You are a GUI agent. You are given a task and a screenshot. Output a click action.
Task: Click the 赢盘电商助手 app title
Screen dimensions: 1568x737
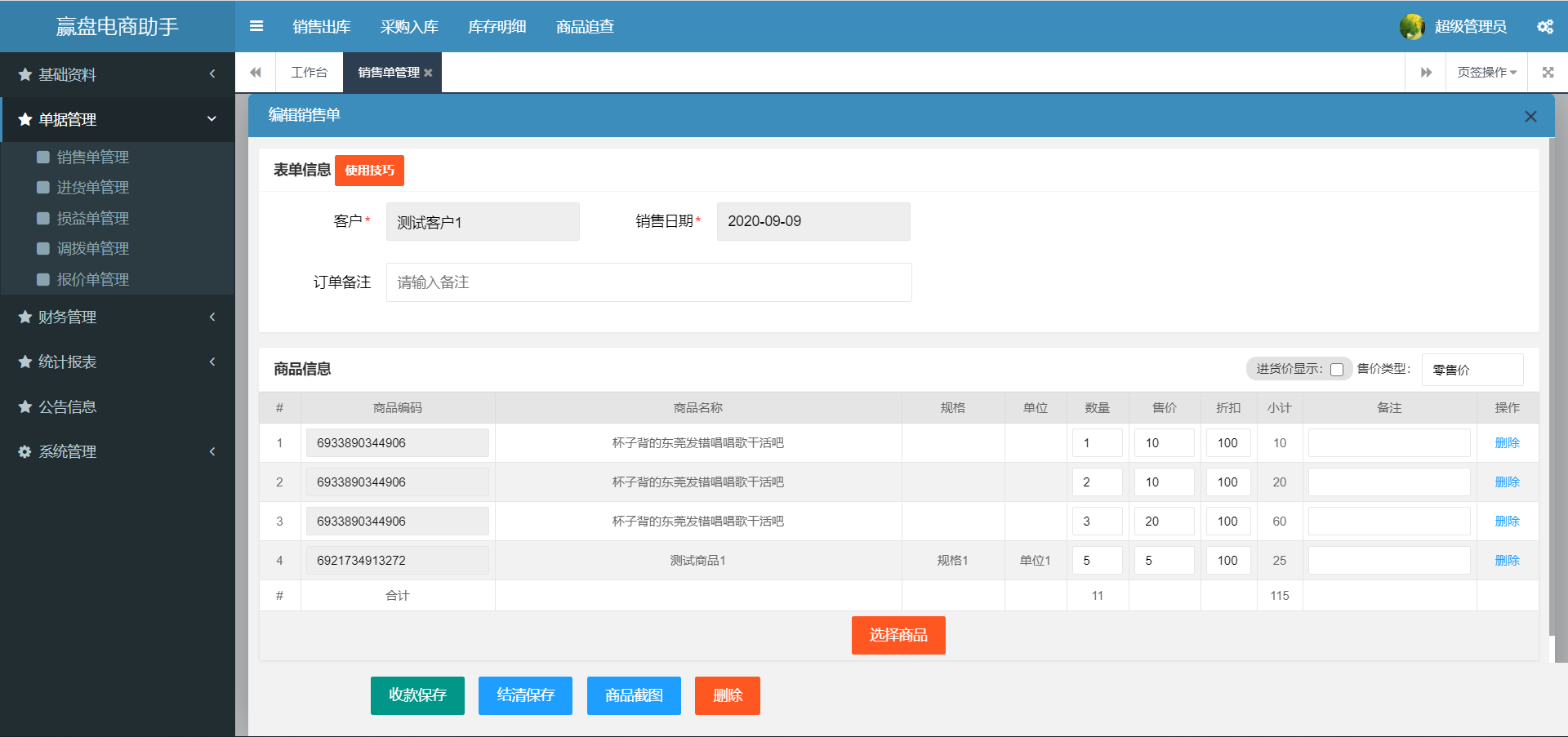tap(117, 27)
